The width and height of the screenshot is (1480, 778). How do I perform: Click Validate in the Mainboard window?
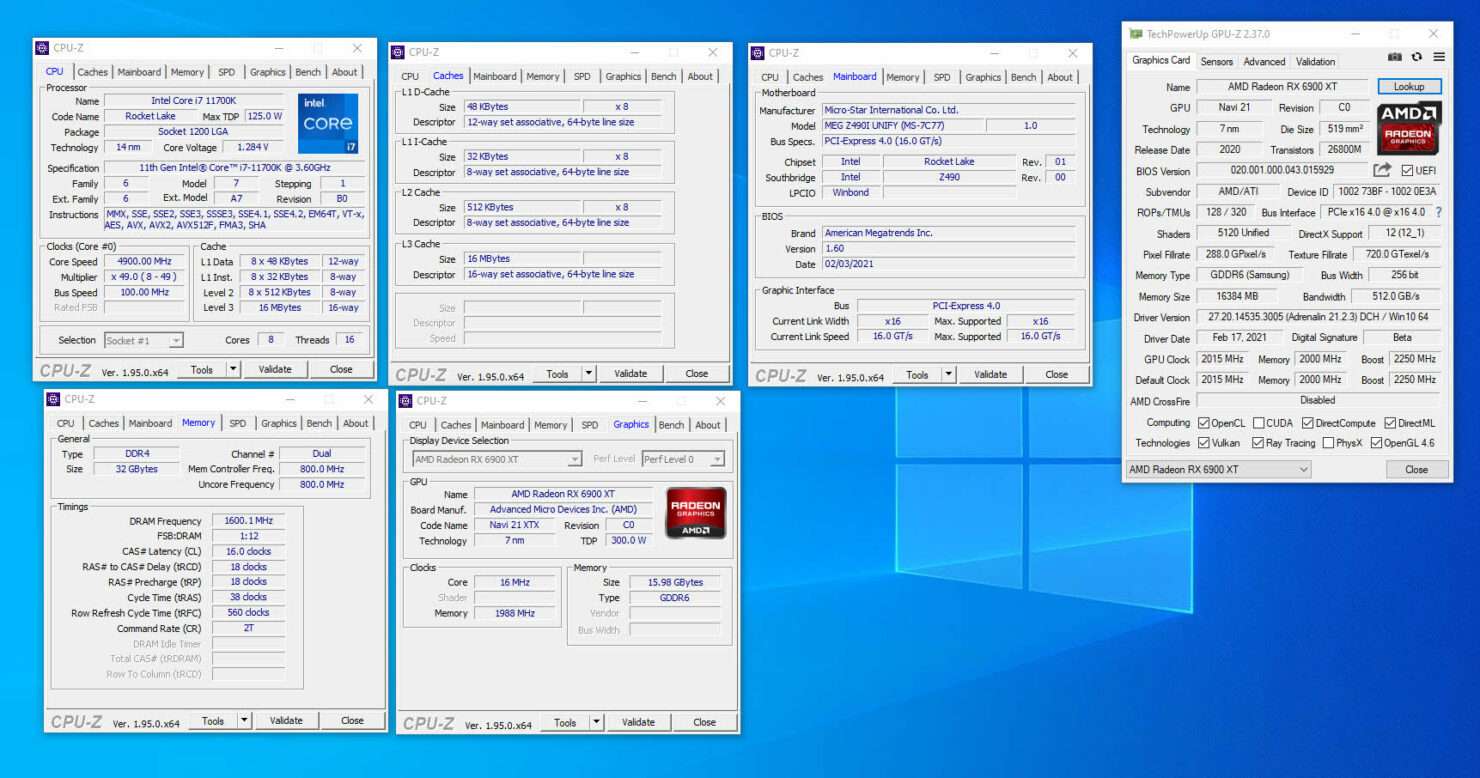(990, 375)
